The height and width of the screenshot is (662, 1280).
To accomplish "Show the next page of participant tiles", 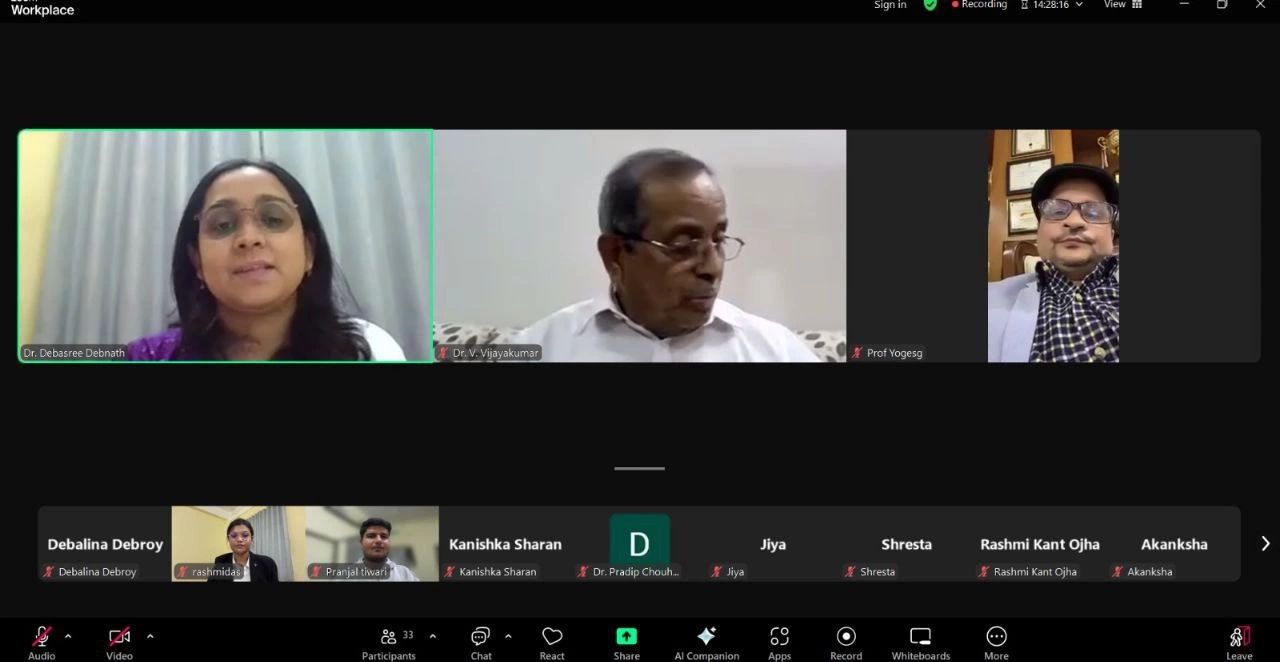I will (x=1265, y=543).
